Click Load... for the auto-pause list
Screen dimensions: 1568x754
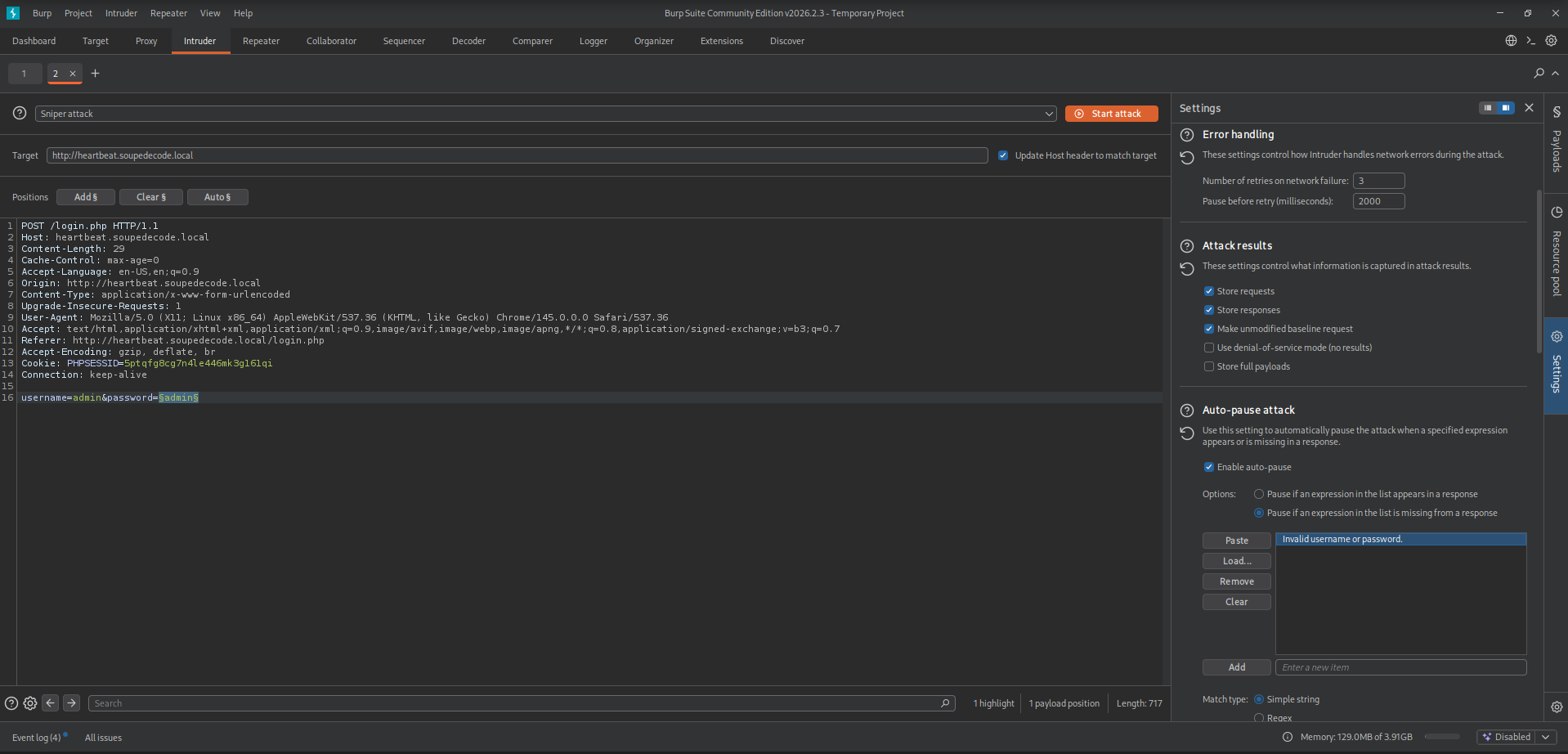(x=1237, y=561)
